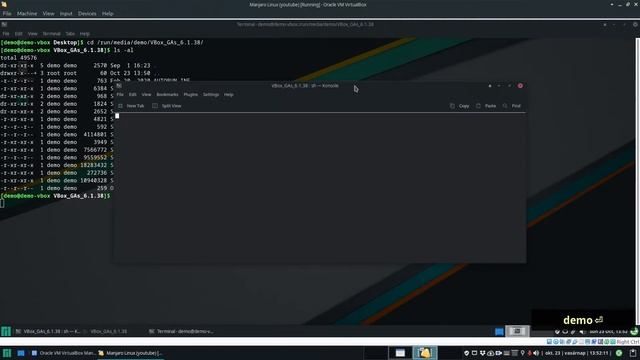Open VirtualBox Input menu
This screenshot has height=360, width=640.
(x=66, y=13)
